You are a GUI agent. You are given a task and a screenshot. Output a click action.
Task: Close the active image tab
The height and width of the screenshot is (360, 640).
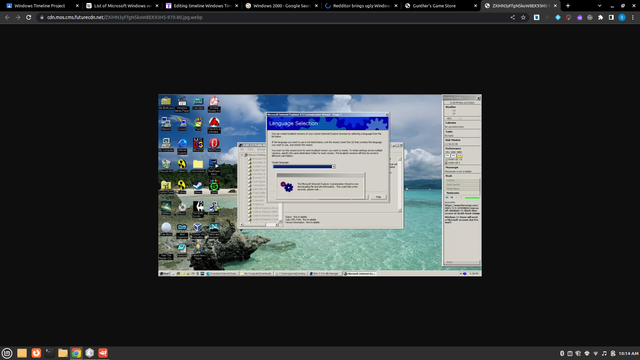(555, 6)
